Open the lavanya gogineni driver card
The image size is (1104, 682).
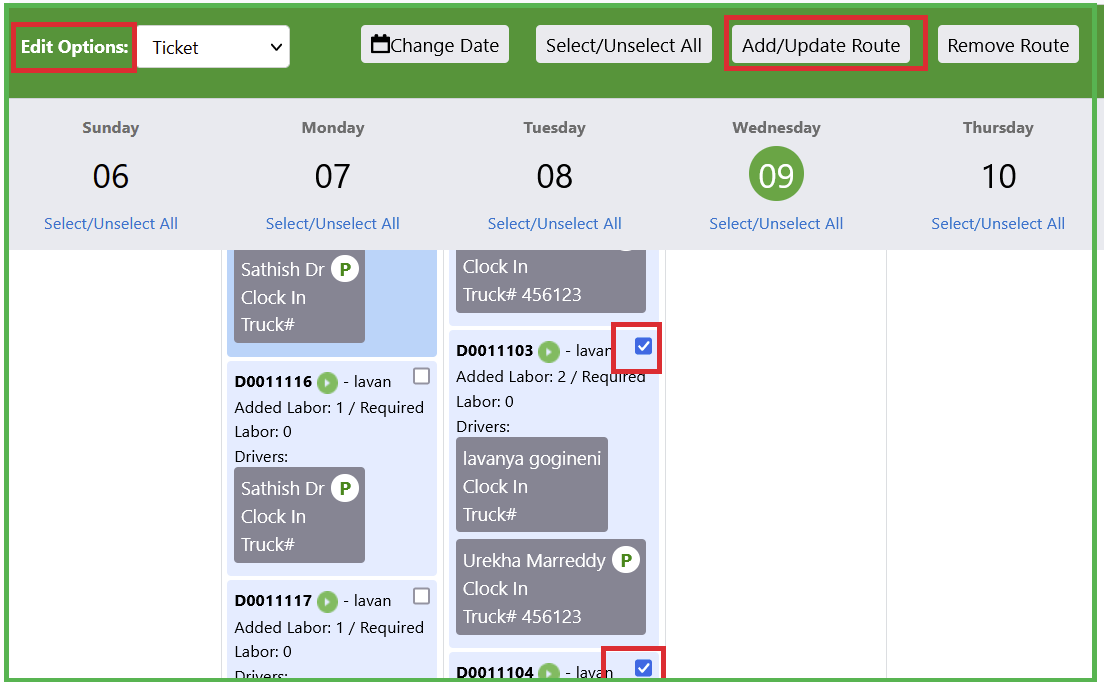tap(532, 484)
